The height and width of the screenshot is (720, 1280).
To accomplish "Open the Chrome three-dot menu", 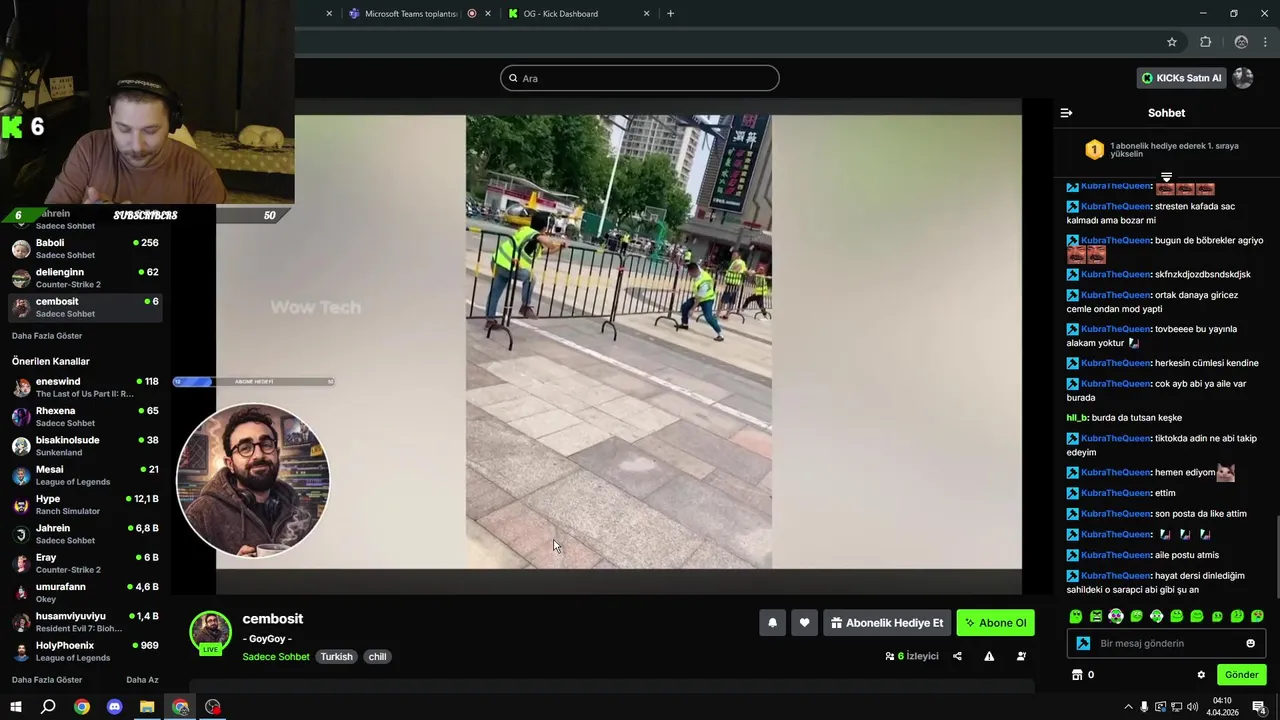I will pyautogui.click(x=1267, y=42).
